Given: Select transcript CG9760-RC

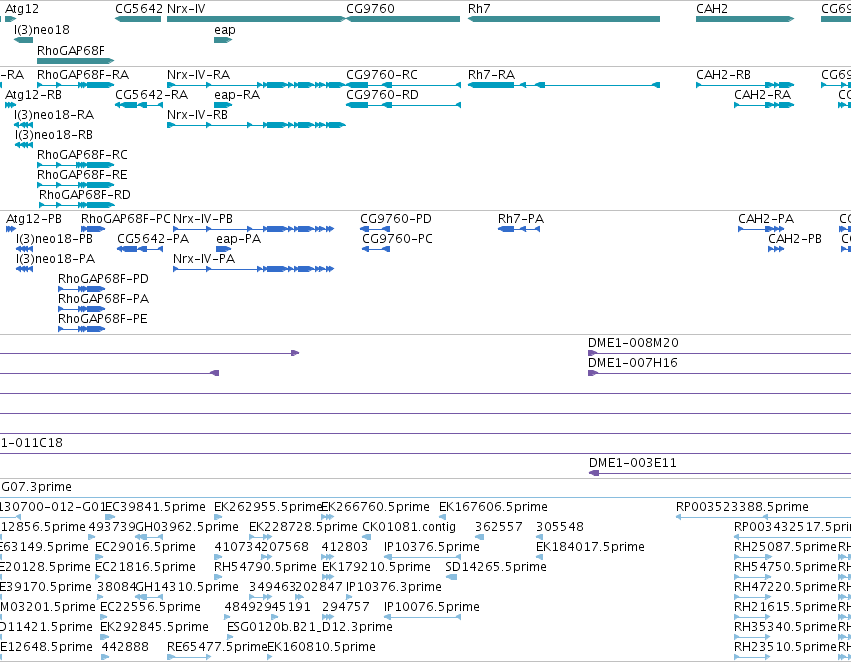Looking at the screenshot, I should pos(382,74).
